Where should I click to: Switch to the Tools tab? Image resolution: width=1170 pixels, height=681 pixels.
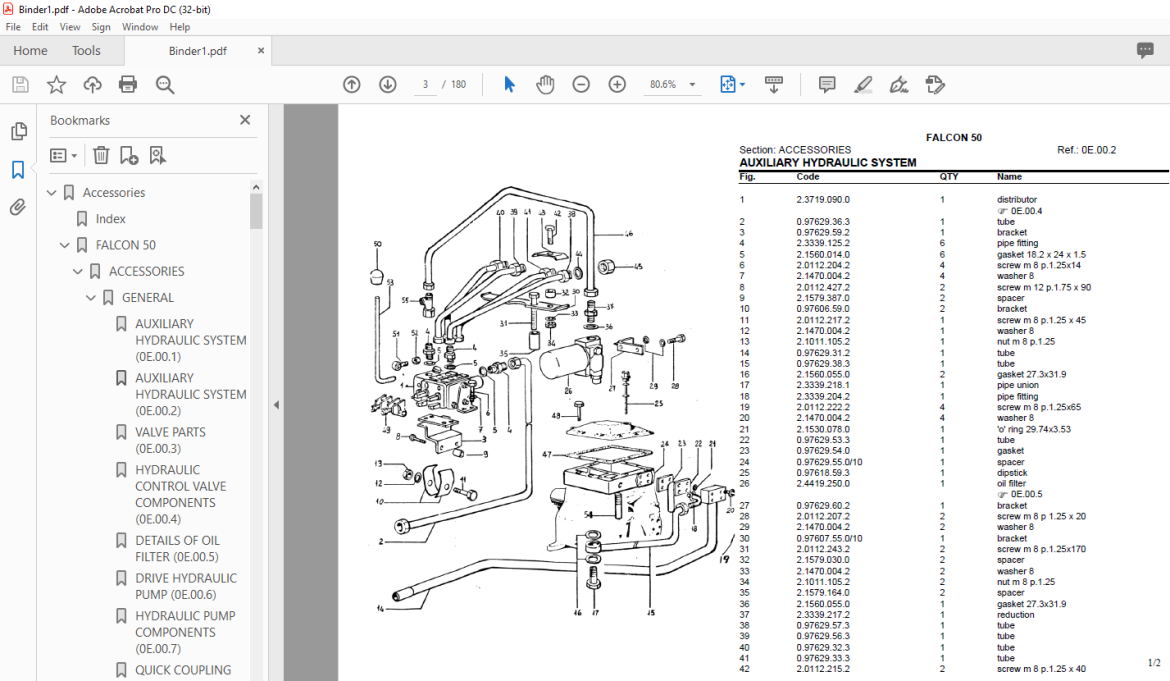[x=86, y=50]
